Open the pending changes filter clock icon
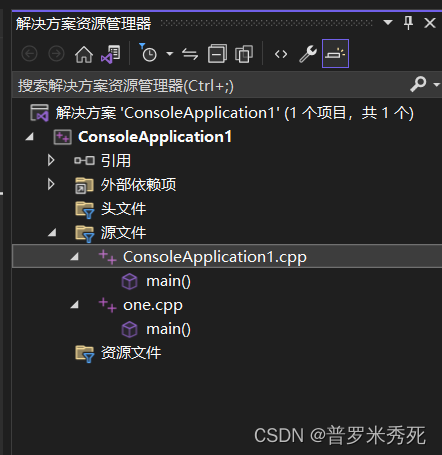The height and width of the screenshot is (455, 442). coord(148,53)
